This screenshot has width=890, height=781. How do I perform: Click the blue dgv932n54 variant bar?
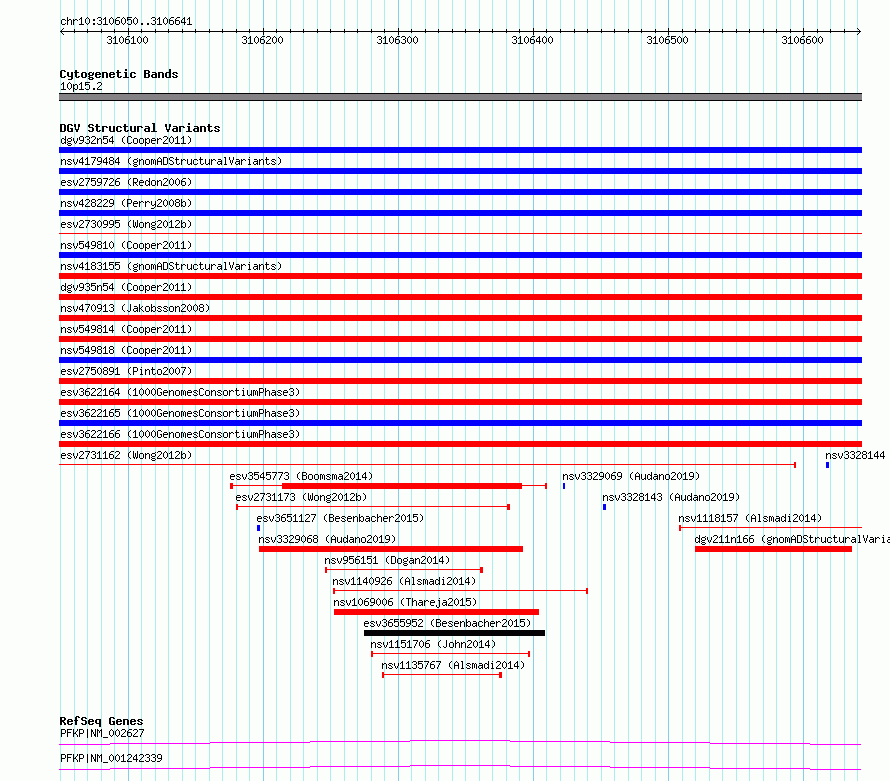click(x=460, y=150)
